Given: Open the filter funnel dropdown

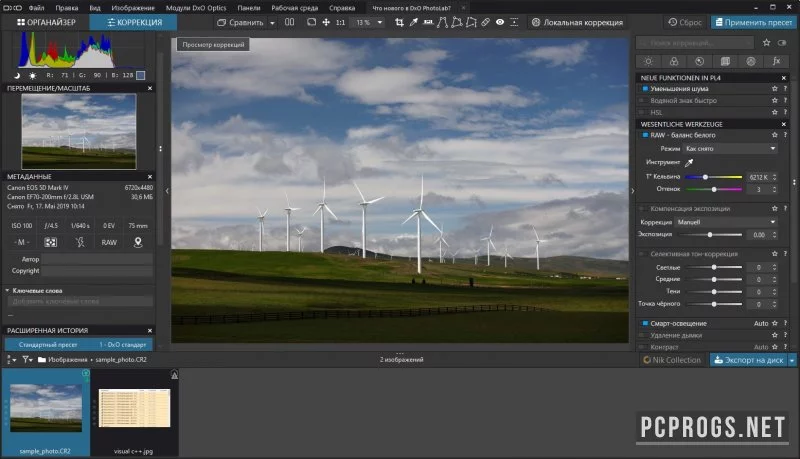Looking at the screenshot, I should coord(27,360).
